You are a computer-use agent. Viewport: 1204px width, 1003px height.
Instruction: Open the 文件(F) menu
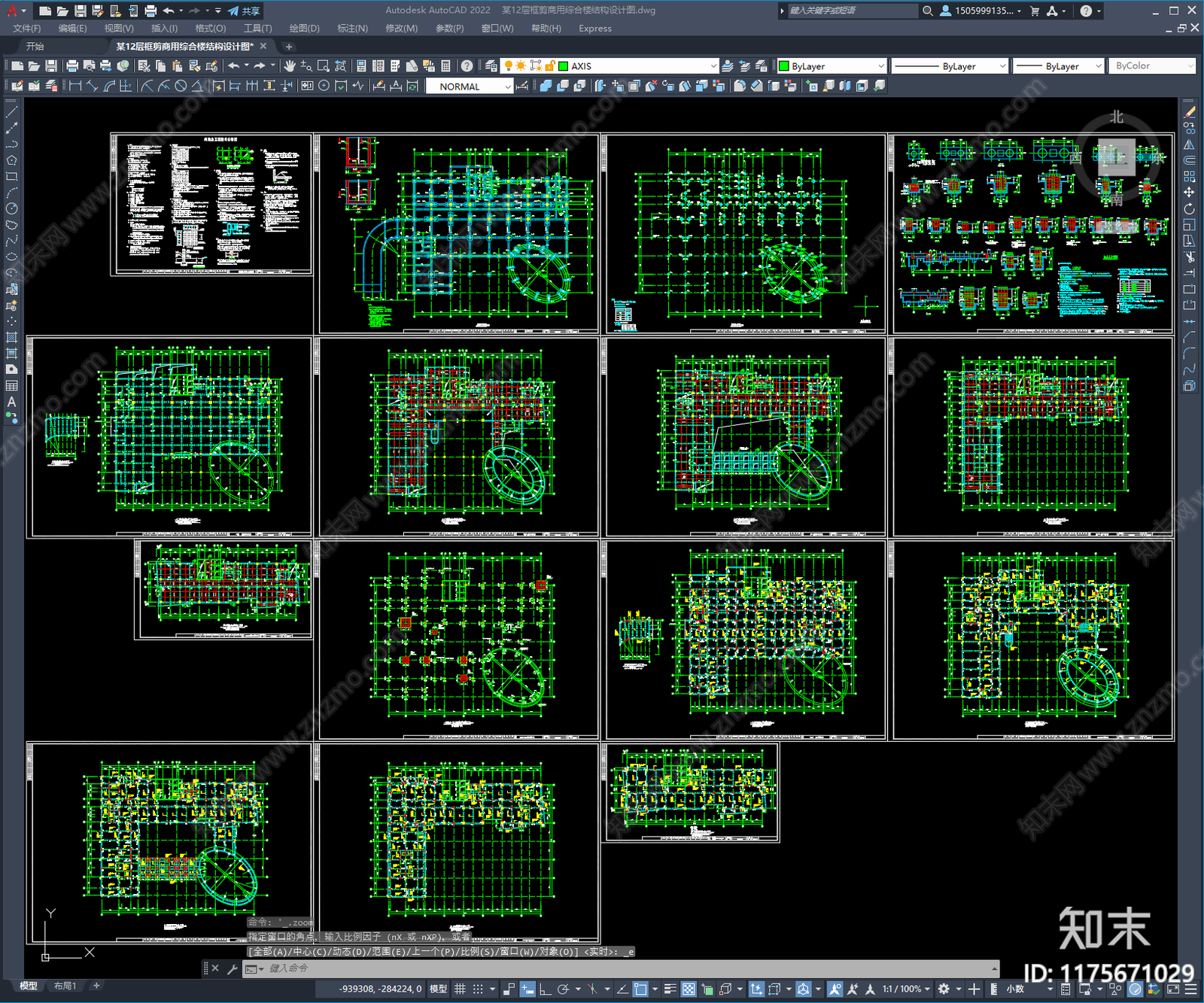click(x=27, y=29)
